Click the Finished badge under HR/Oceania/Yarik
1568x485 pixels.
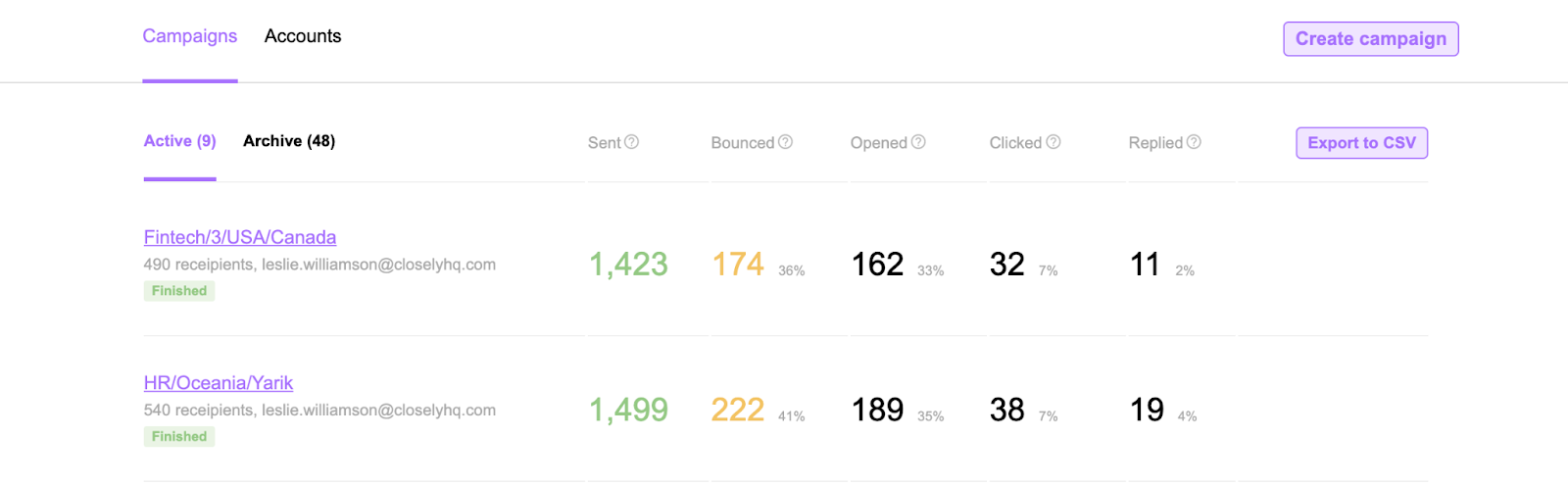tap(179, 437)
